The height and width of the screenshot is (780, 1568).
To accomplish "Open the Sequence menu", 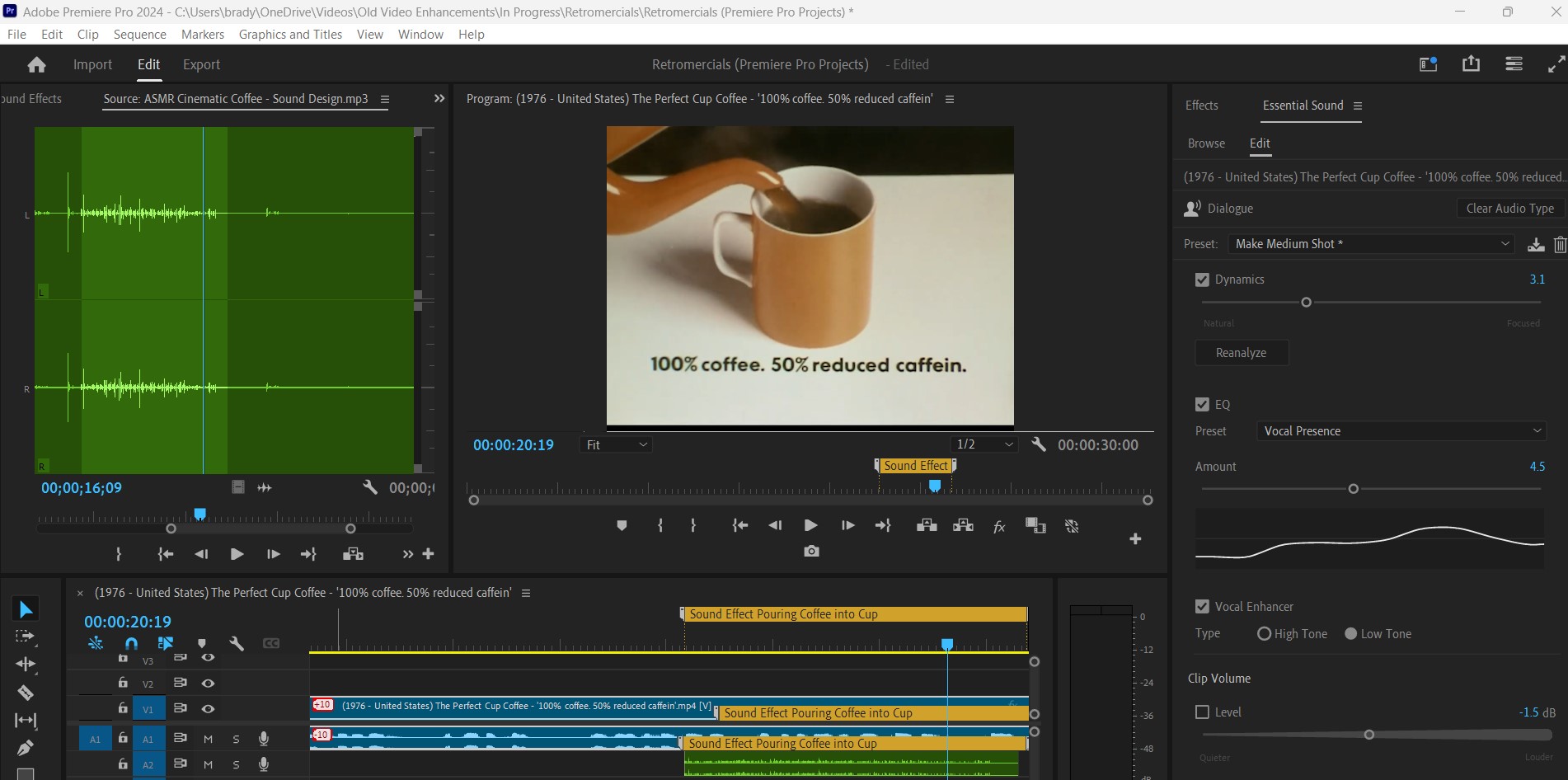I will [139, 34].
